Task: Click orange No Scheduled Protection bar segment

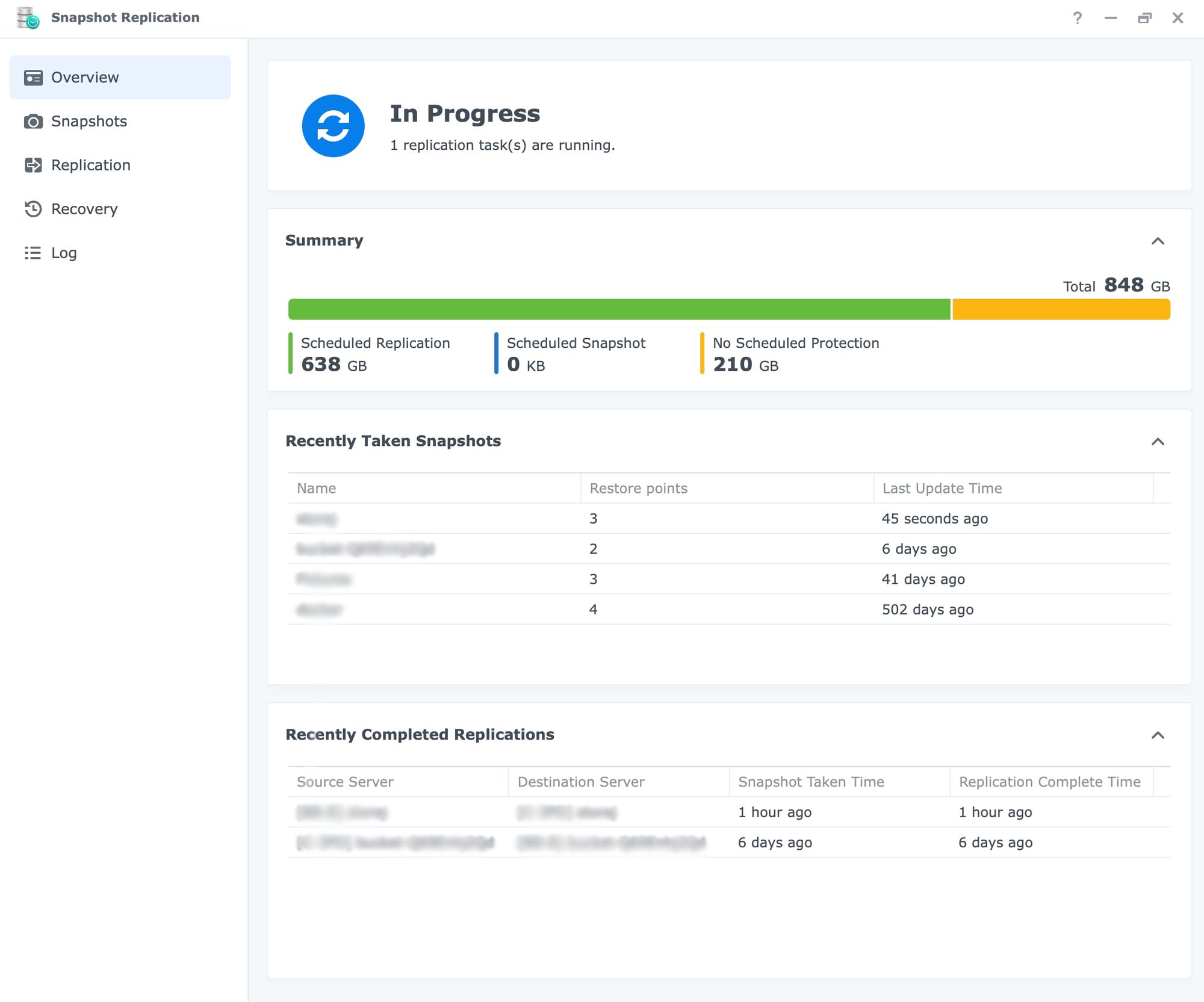Action: (x=1061, y=309)
